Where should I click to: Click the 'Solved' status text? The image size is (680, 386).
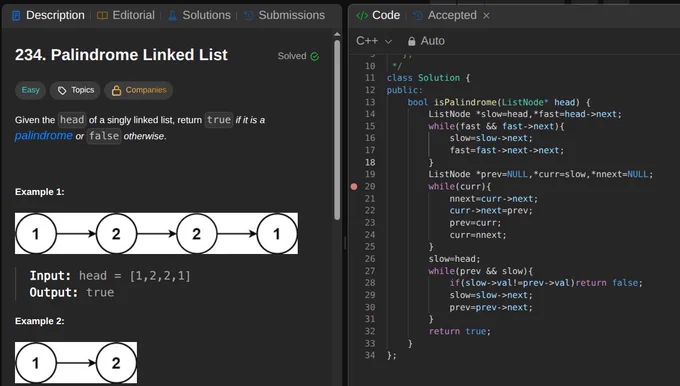tap(292, 56)
